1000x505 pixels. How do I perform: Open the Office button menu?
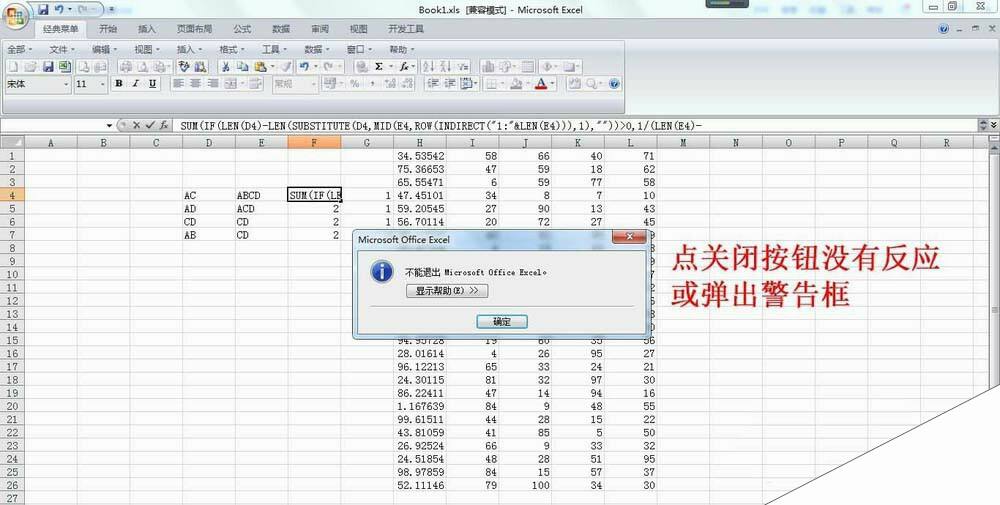point(15,16)
